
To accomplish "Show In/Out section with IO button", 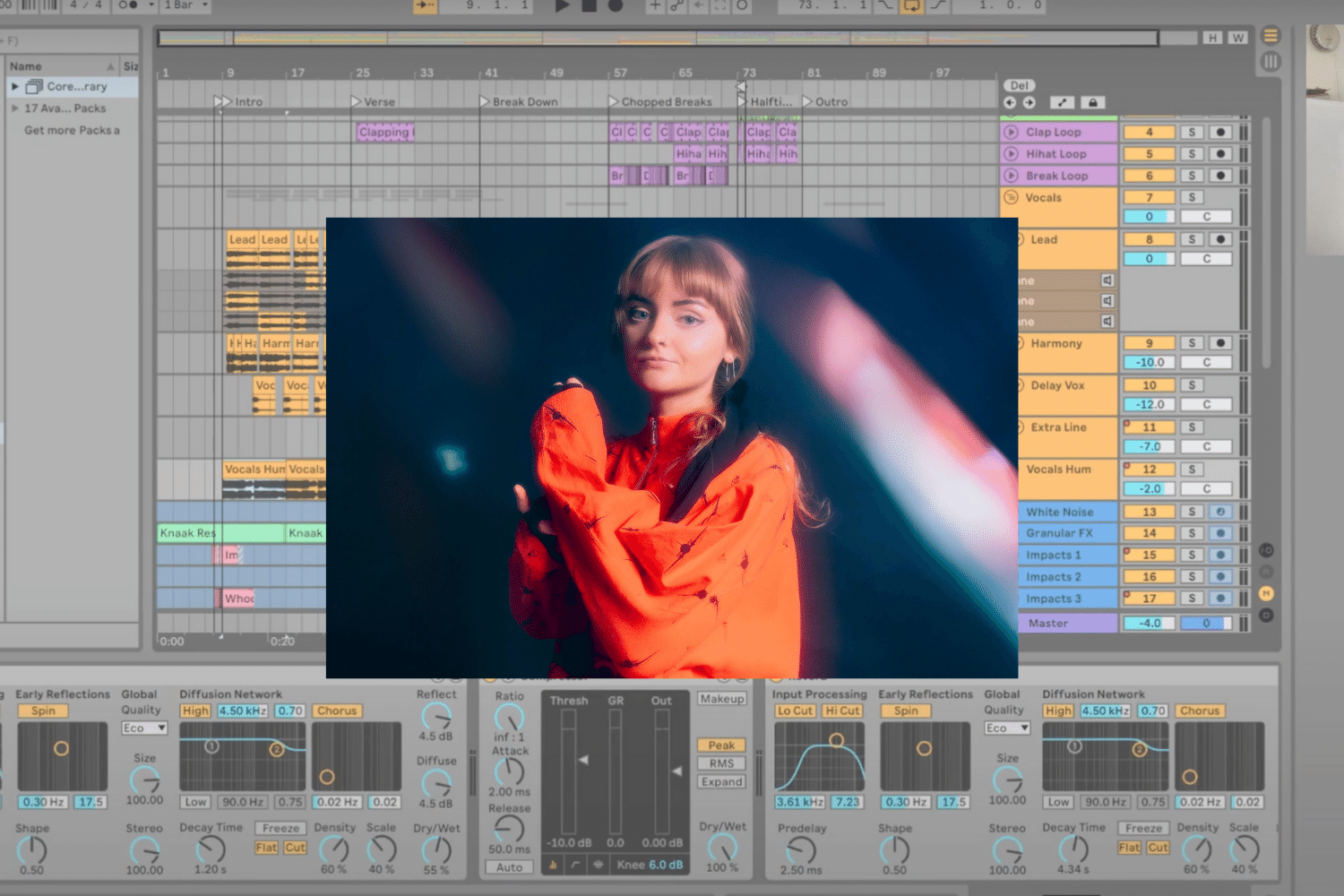I will tap(1266, 550).
